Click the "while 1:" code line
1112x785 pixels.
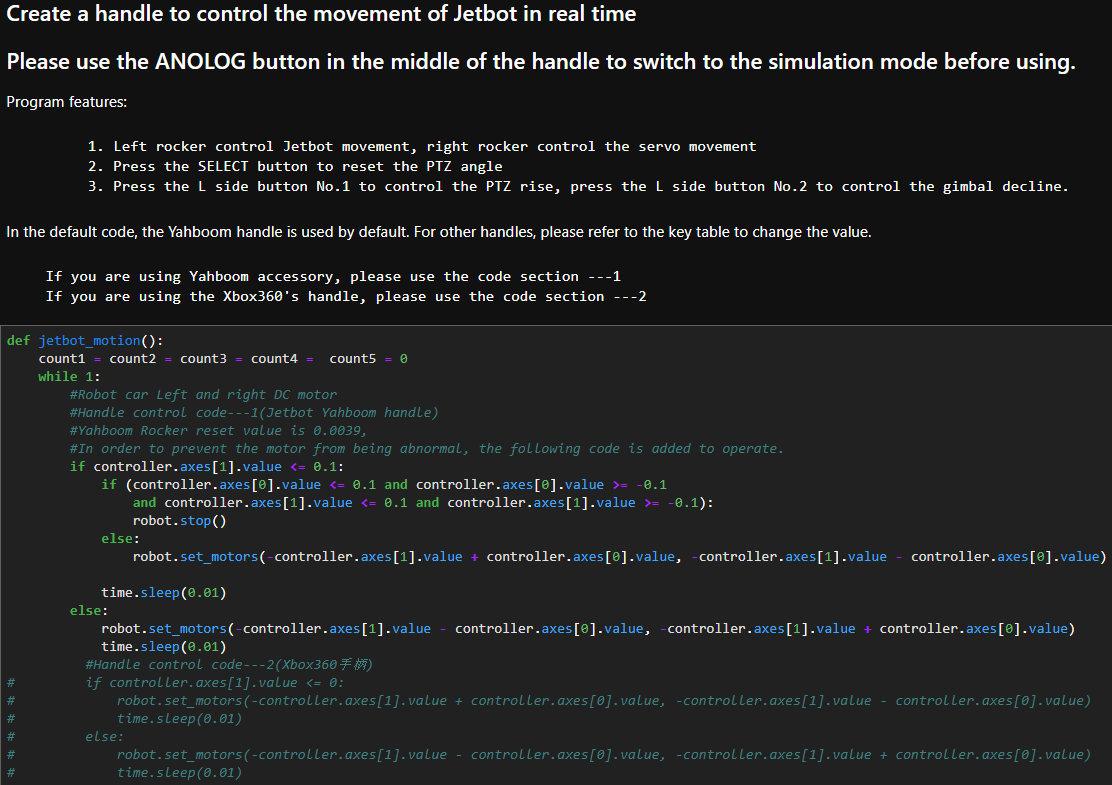point(70,377)
